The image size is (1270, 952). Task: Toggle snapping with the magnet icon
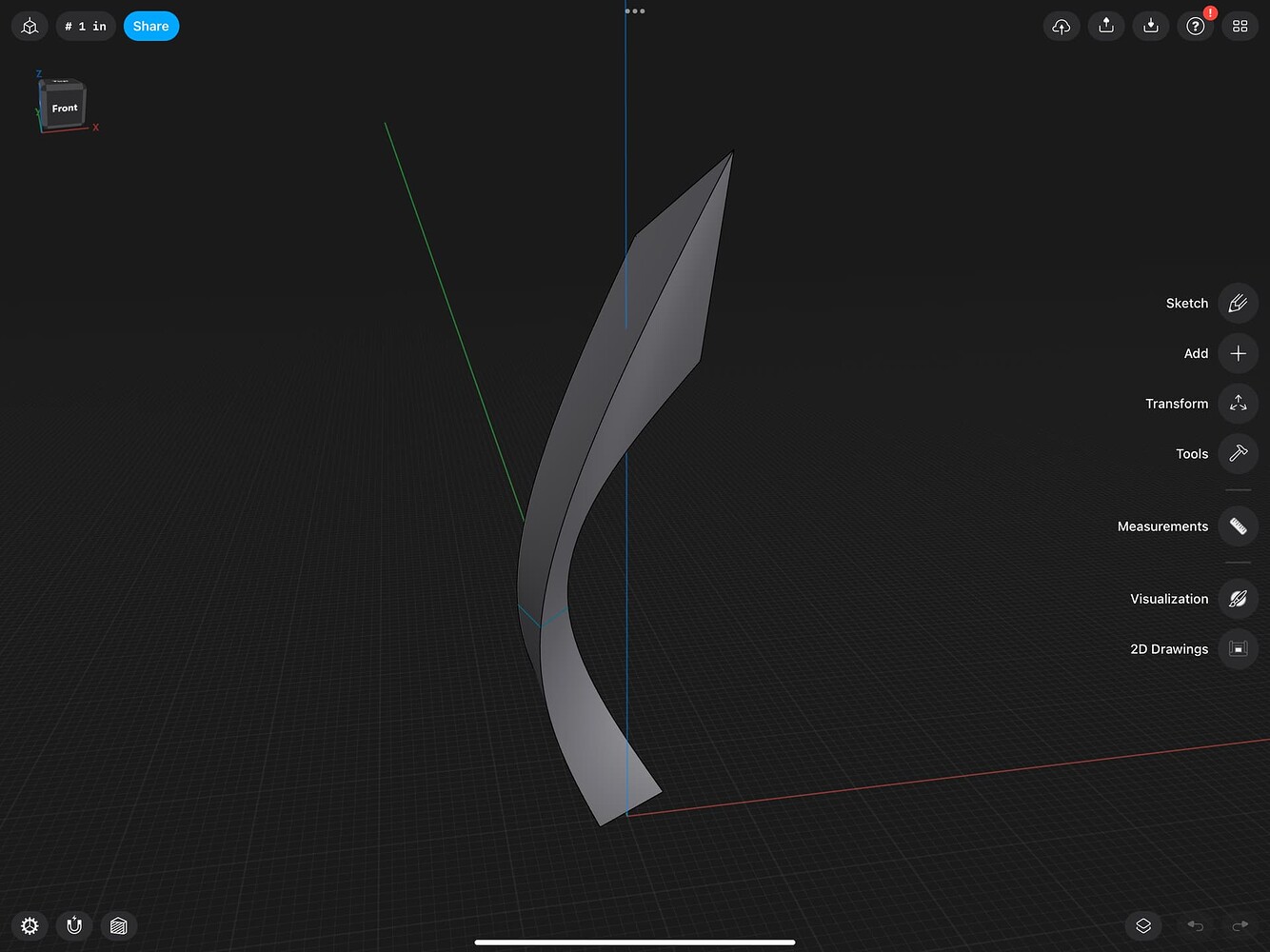click(73, 925)
